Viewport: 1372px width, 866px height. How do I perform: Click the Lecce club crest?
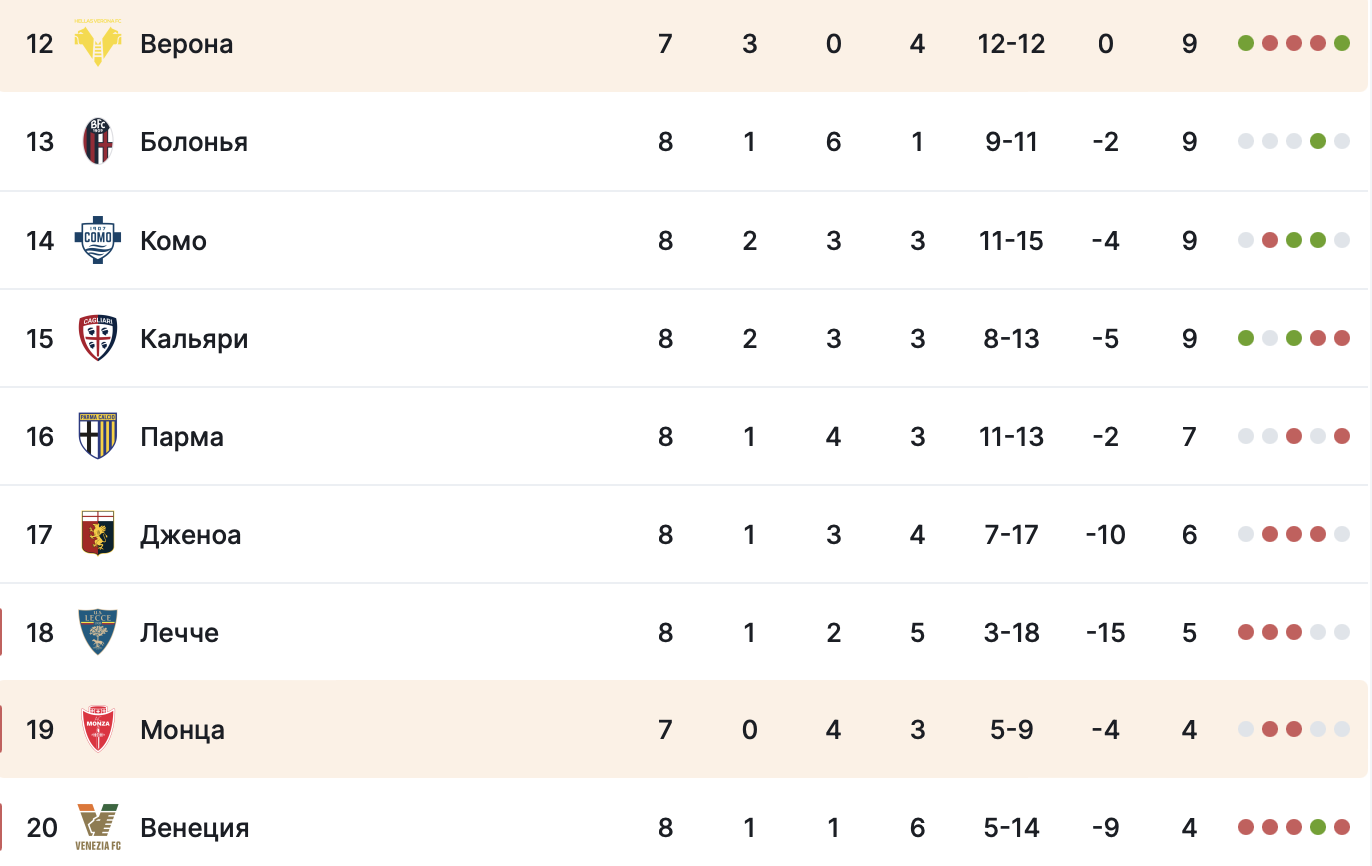point(98,632)
